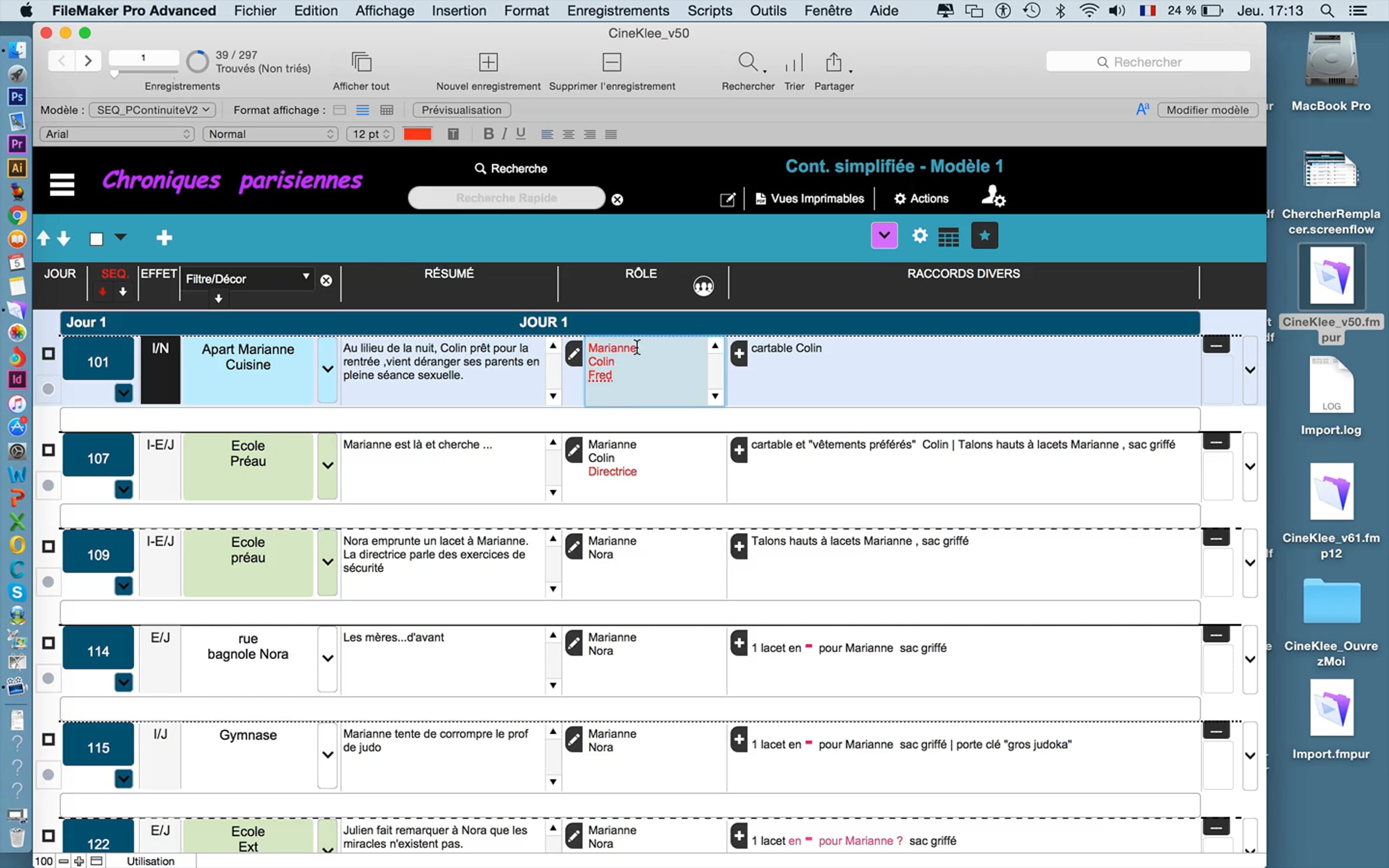Check the checkbox for sequence 101

pyautogui.click(x=49, y=354)
